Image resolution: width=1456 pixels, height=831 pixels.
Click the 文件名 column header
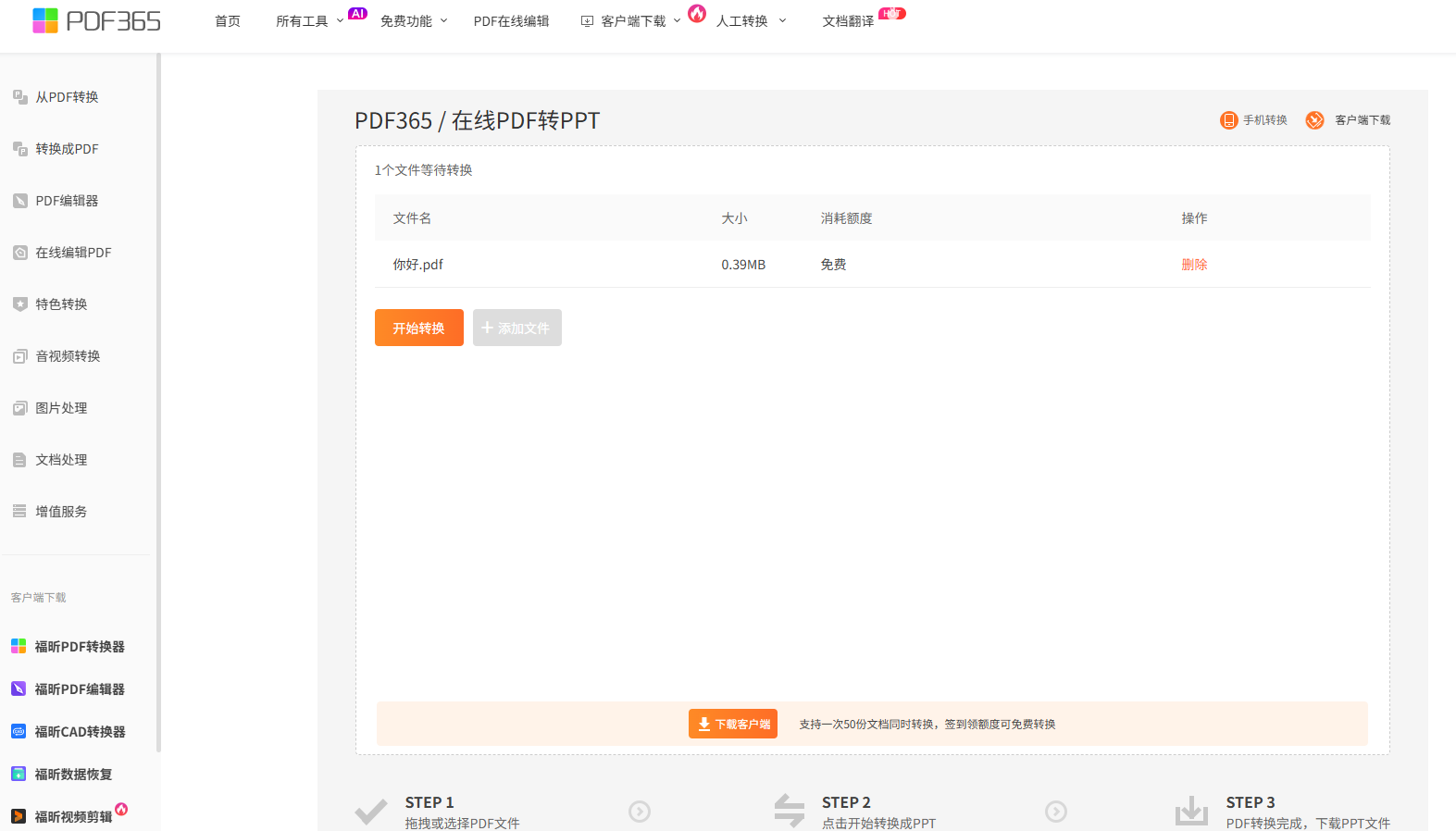pyautogui.click(x=412, y=218)
